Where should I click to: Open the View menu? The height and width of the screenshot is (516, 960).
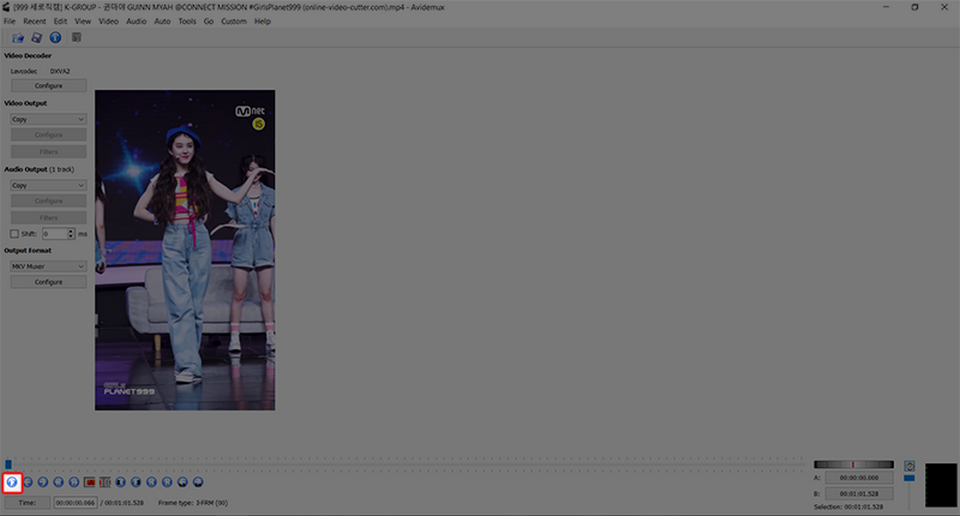point(83,21)
